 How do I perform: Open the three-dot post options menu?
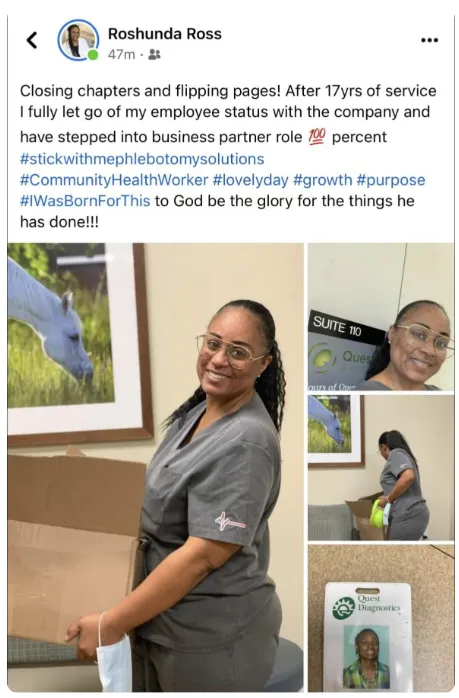(x=429, y=41)
